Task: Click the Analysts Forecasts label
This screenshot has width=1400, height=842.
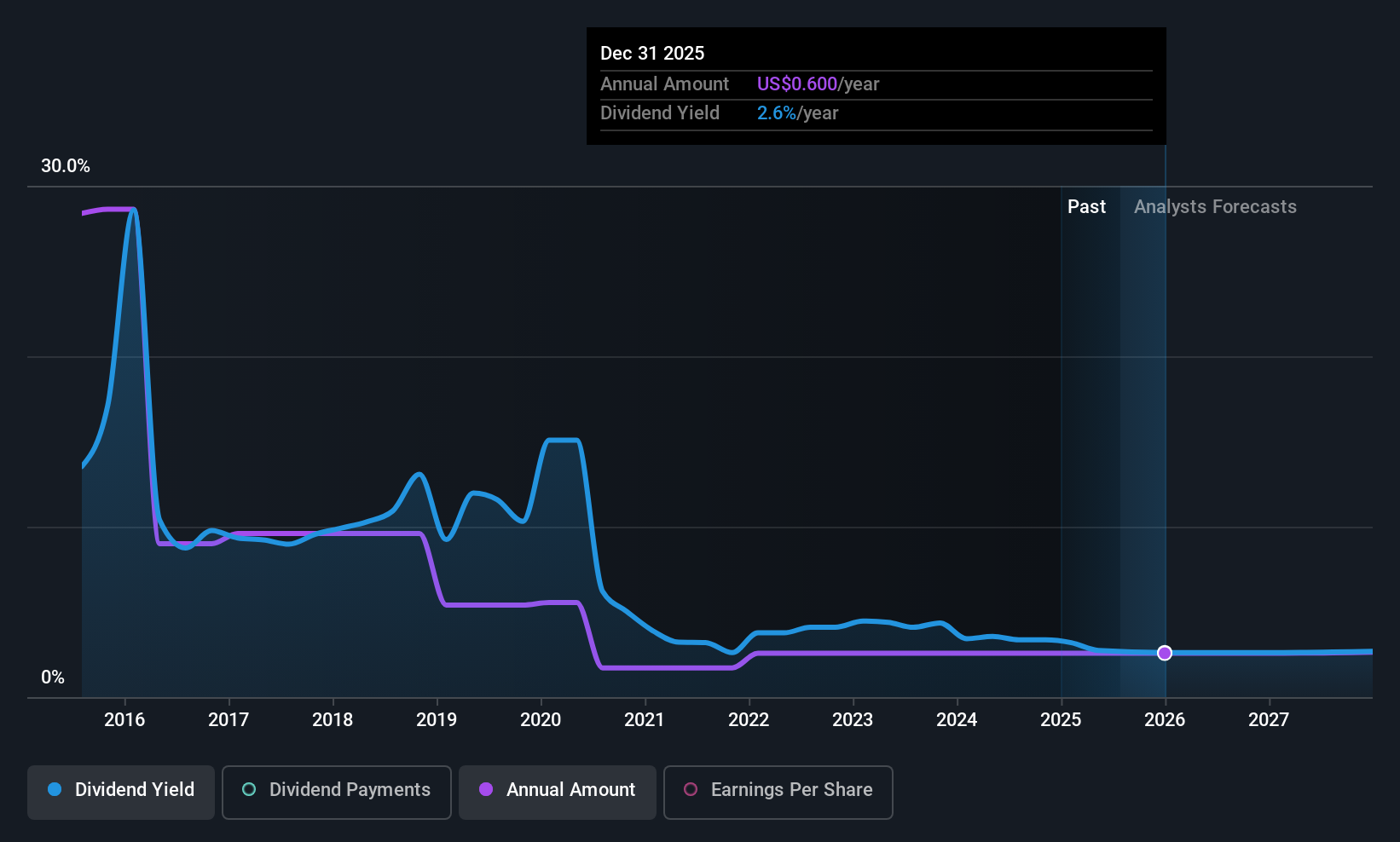Action: [1215, 207]
